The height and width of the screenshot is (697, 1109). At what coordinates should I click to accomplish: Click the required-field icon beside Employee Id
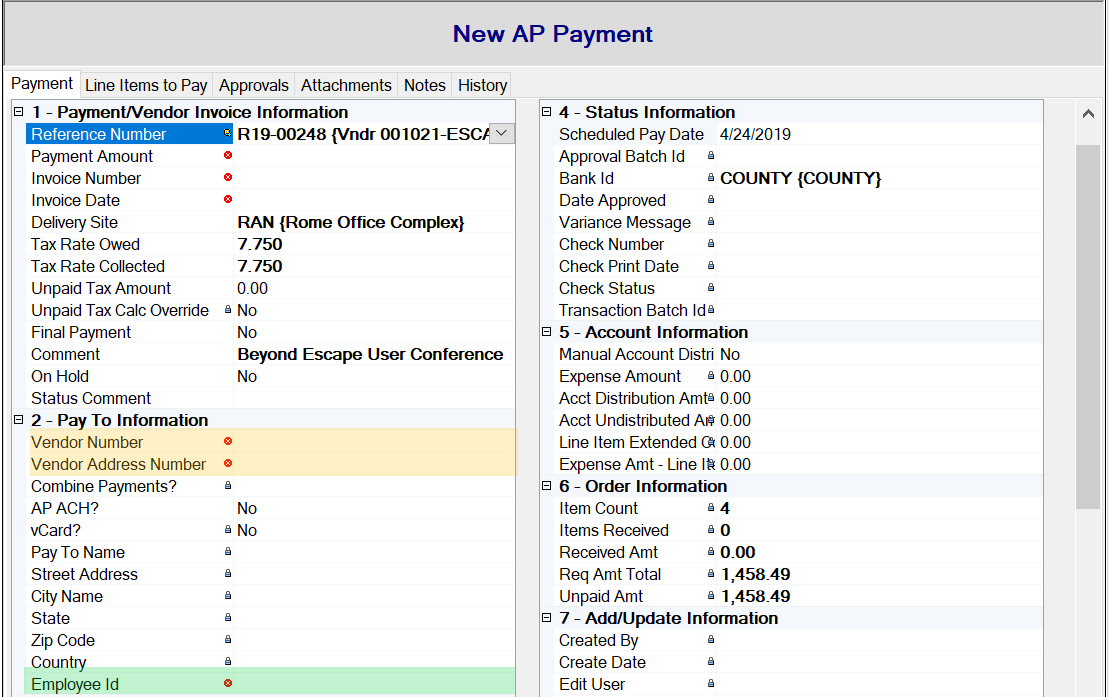[x=228, y=683]
